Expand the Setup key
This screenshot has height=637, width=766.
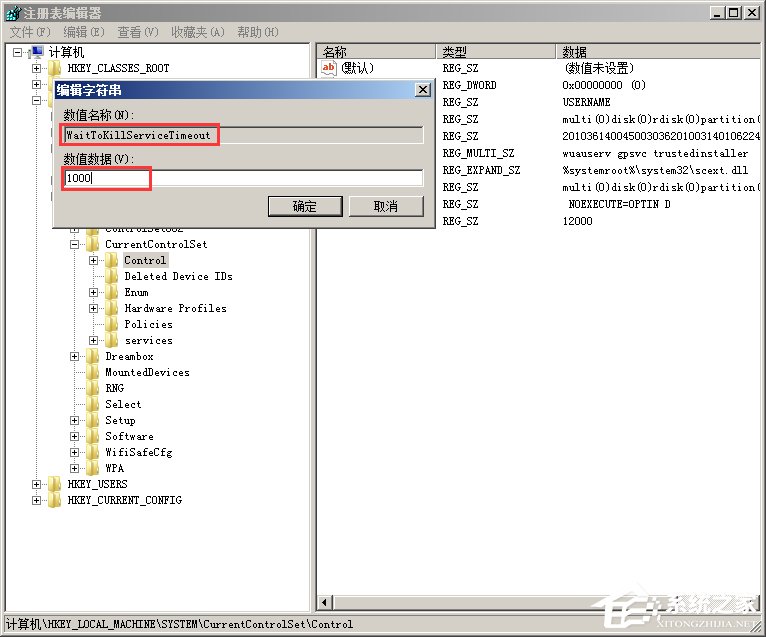[74, 421]
